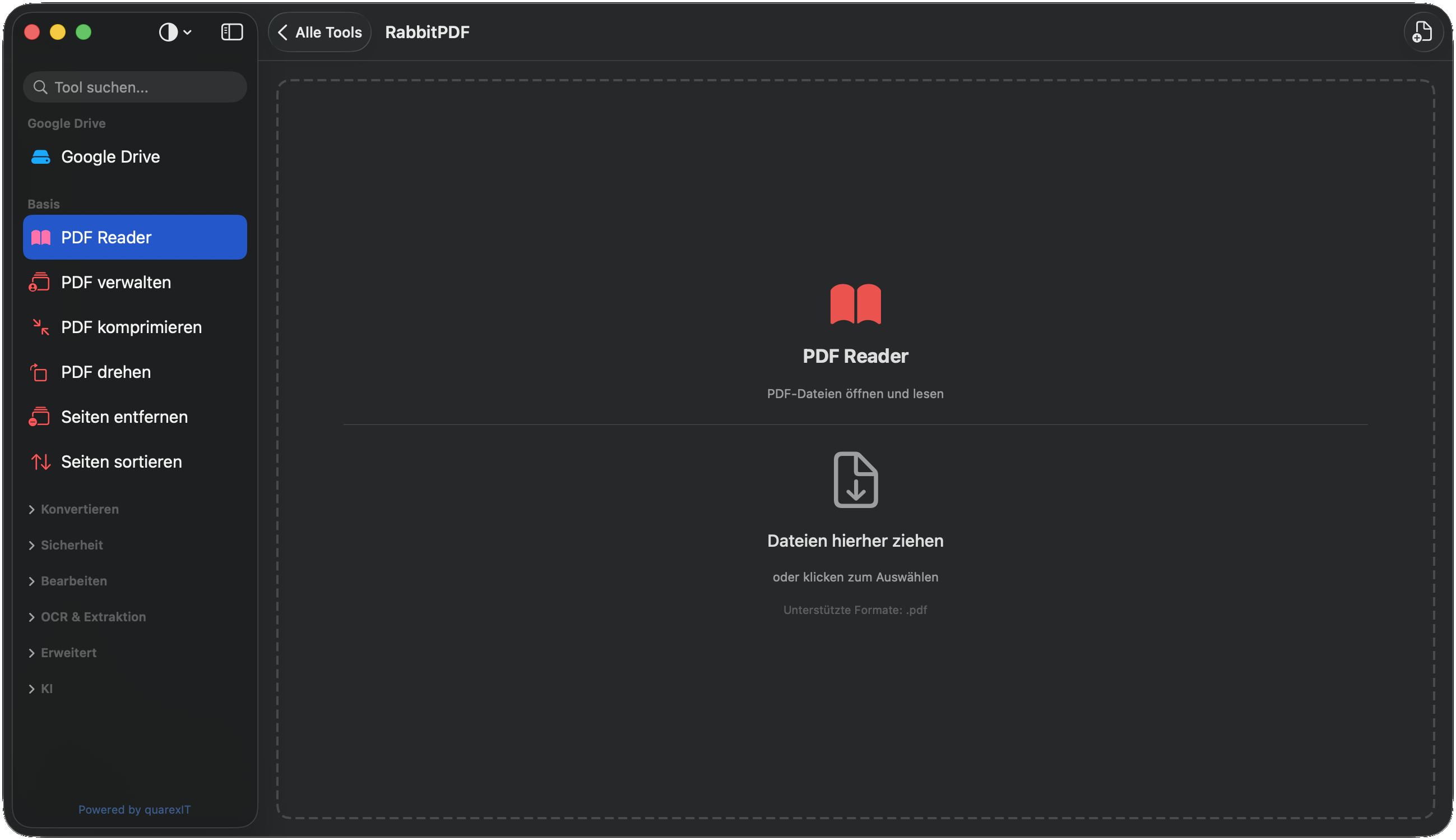The height and width of the screenshot is (840, 1456).
Task: Select PDF verwalten in the sidebar
Action: 135,282
